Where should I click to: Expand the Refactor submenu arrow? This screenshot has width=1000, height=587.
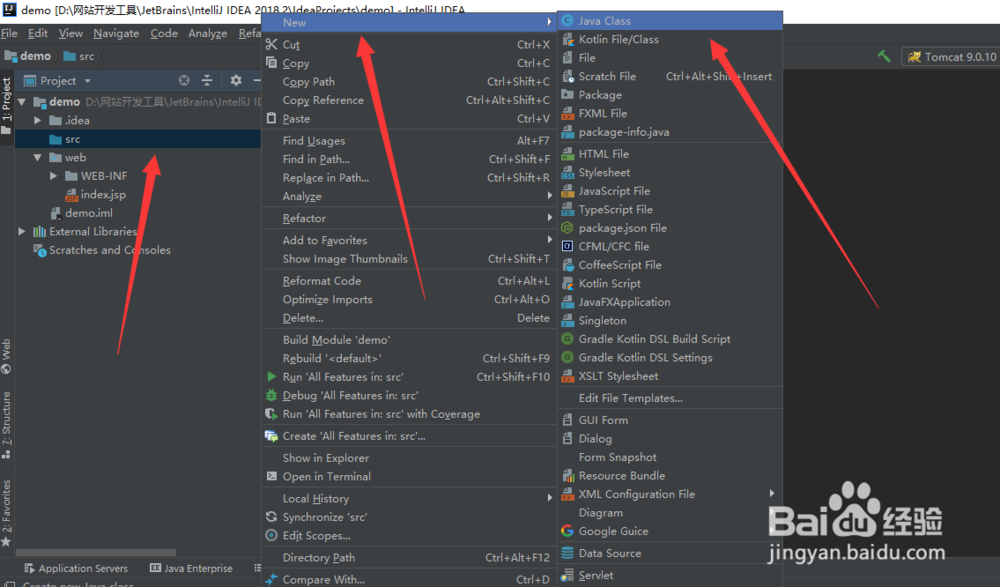coord(549,218)
